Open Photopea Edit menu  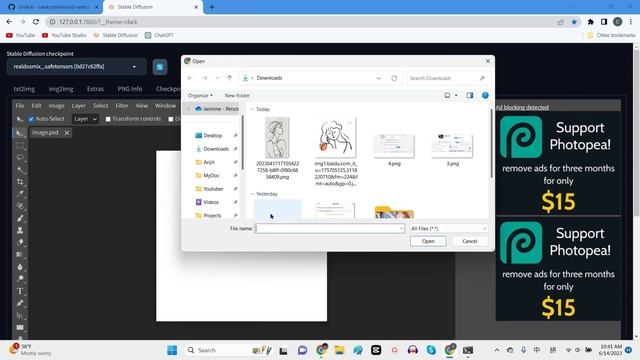[36, 106]
